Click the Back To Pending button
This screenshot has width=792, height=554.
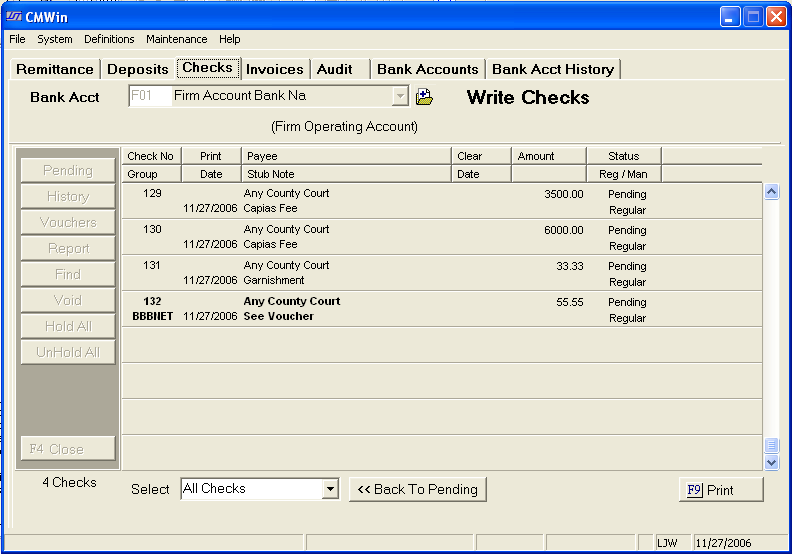tap(417, 489)
